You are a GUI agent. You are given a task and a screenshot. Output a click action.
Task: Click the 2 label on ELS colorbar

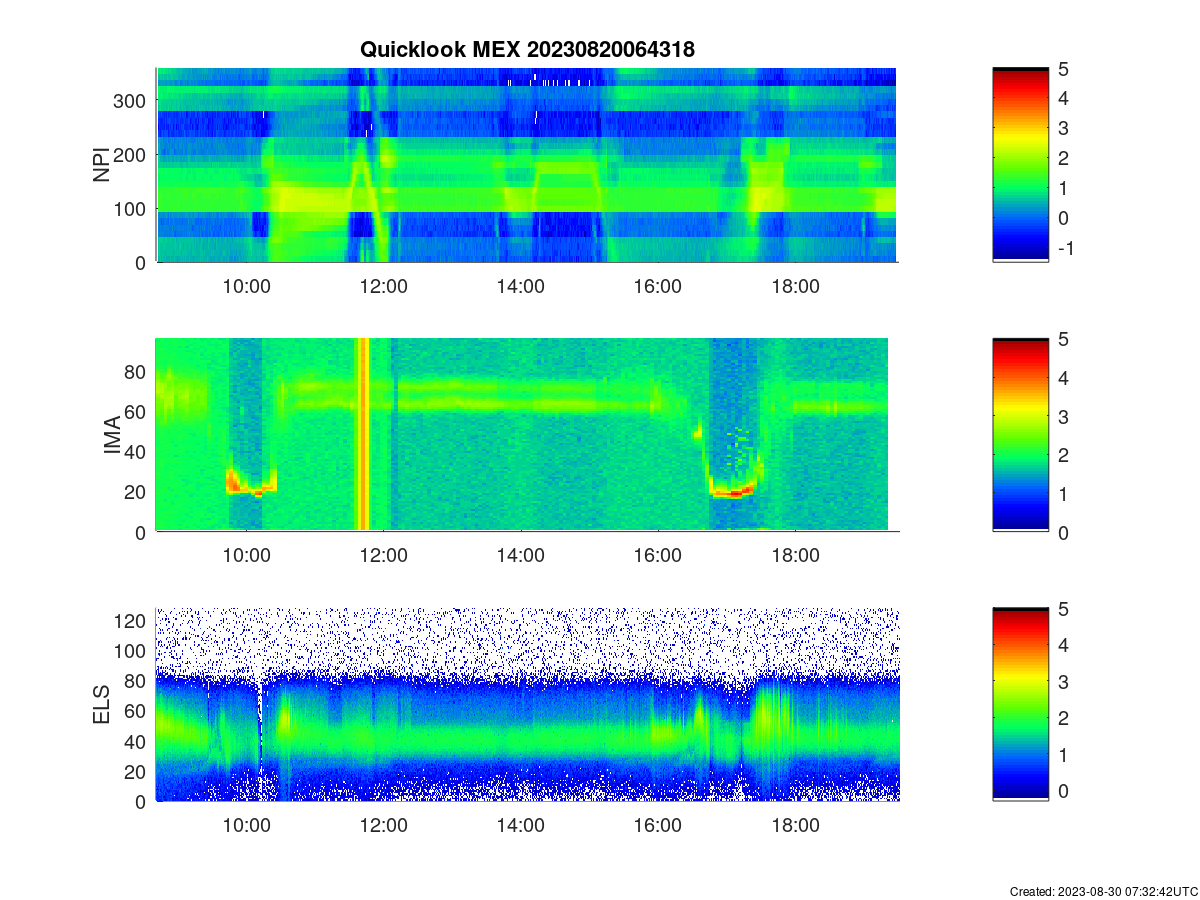pos(1064,718)
